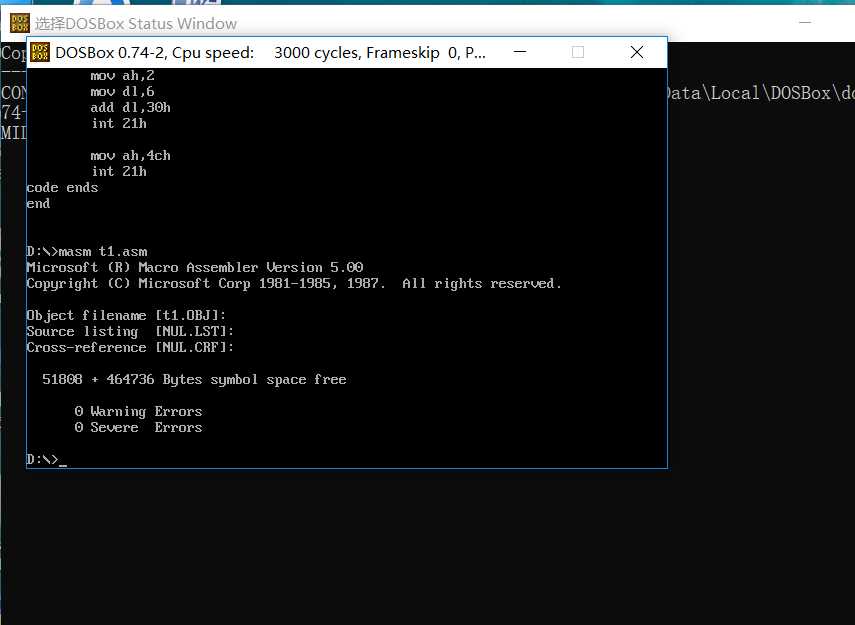This screenshot has width=855, height=625.
Task: Click the 'code ends' line
Action: tap(62, 188)
